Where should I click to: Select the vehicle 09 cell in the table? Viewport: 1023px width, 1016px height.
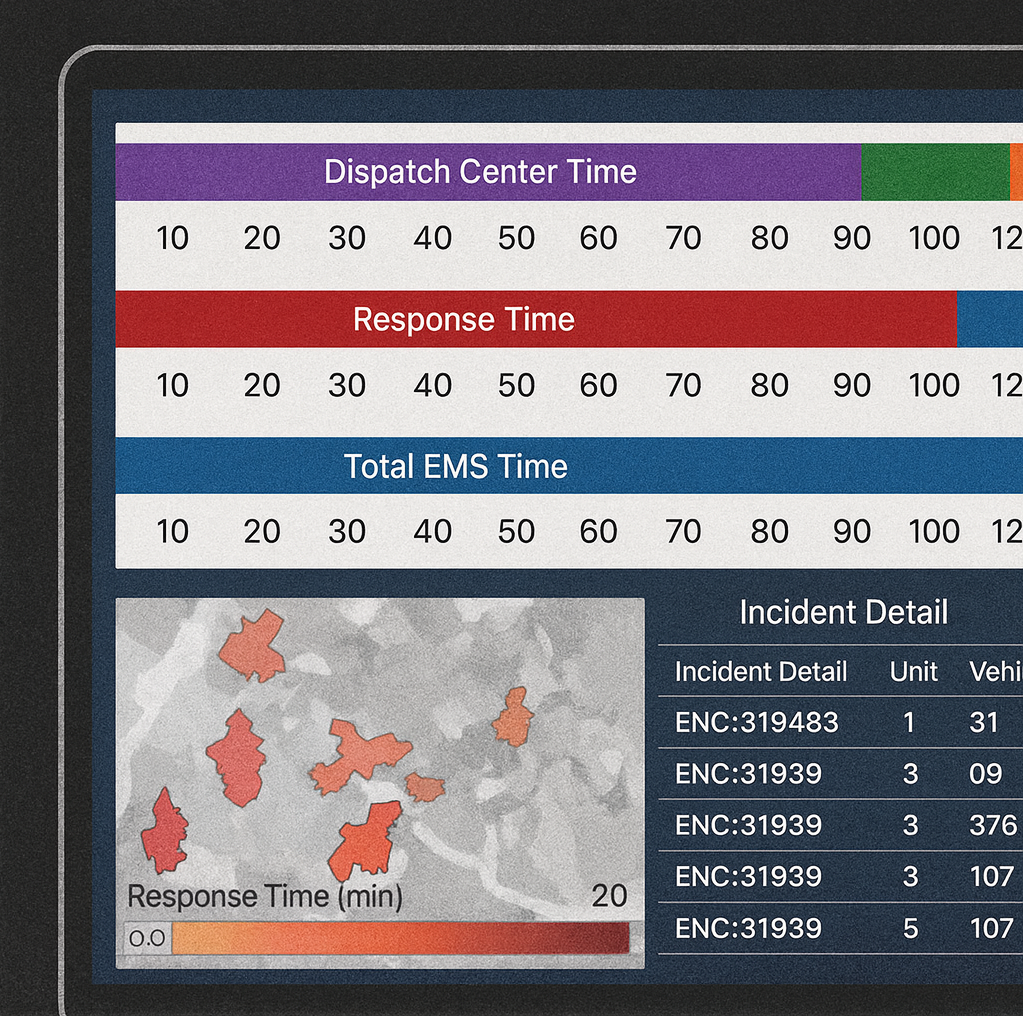[985, 773]
